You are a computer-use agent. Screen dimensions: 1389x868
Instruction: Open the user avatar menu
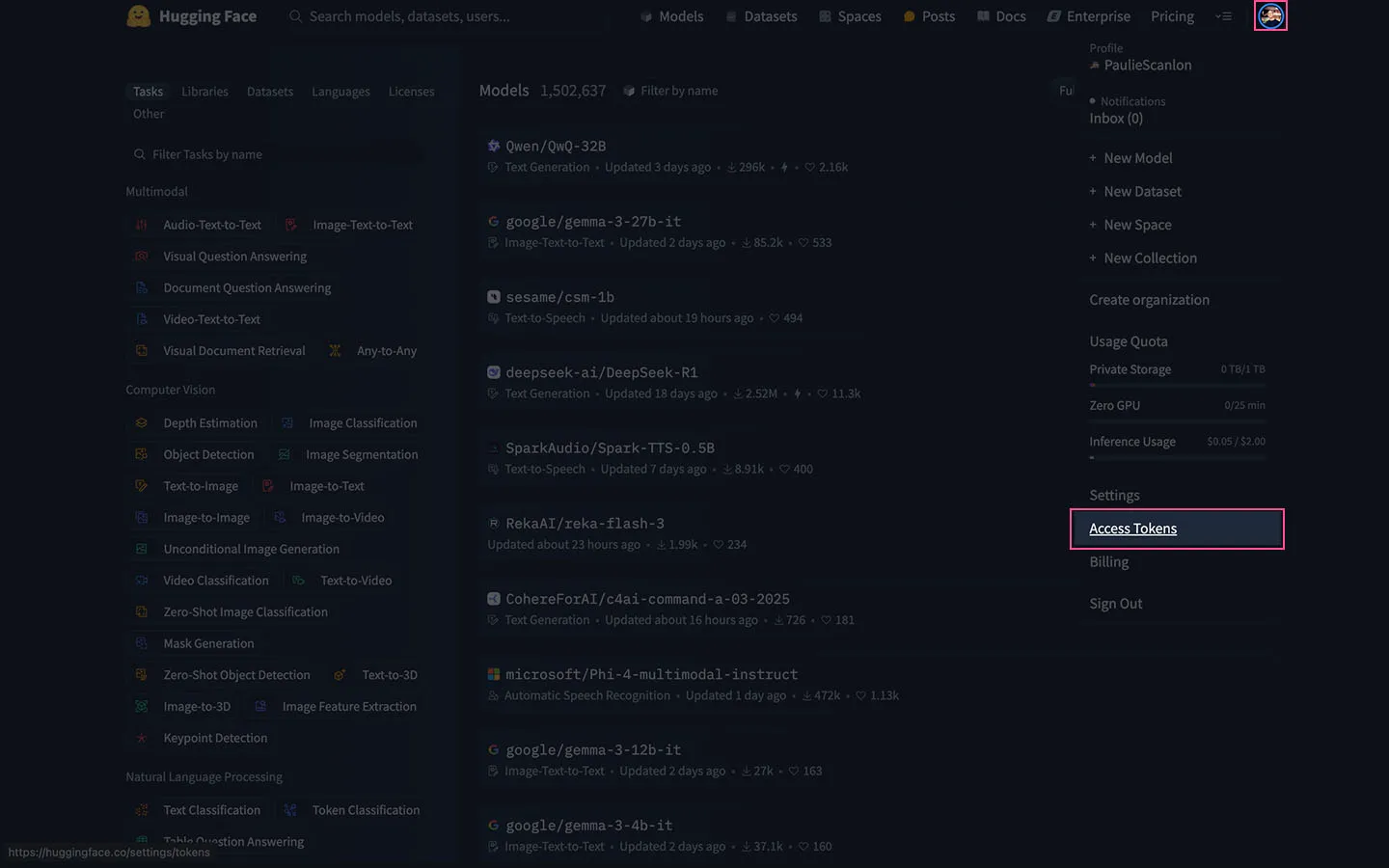pyautogui.click(x=1270, y=15)
